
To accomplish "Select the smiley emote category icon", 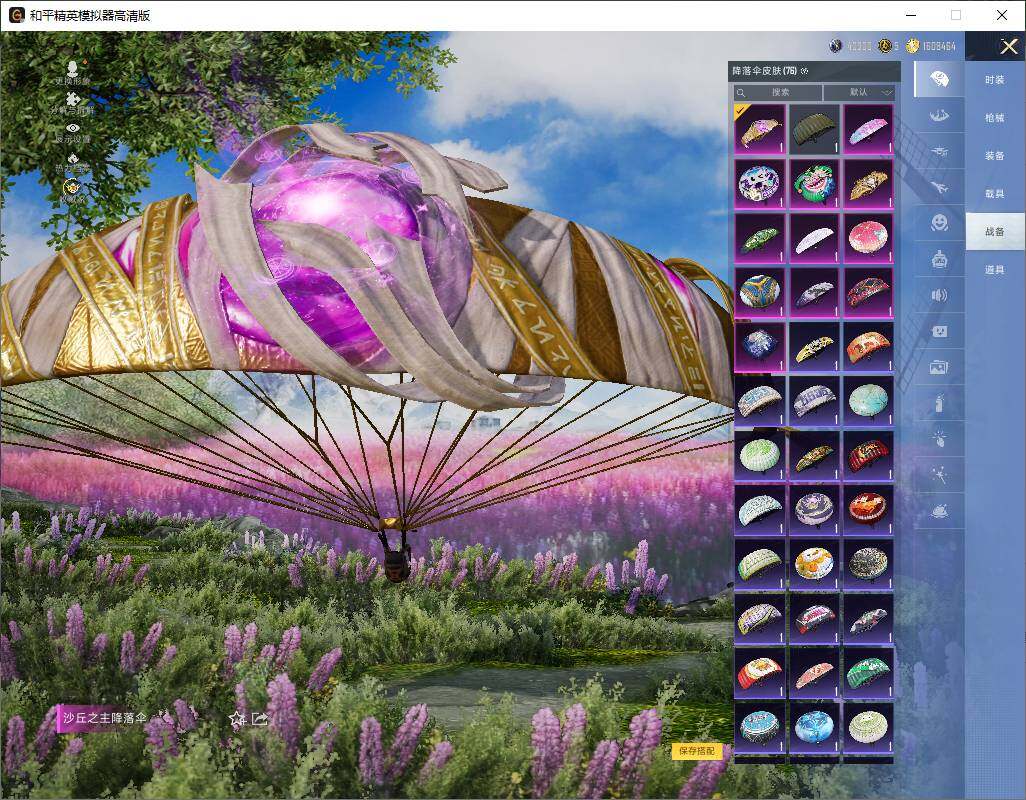I will coord(939,223).
